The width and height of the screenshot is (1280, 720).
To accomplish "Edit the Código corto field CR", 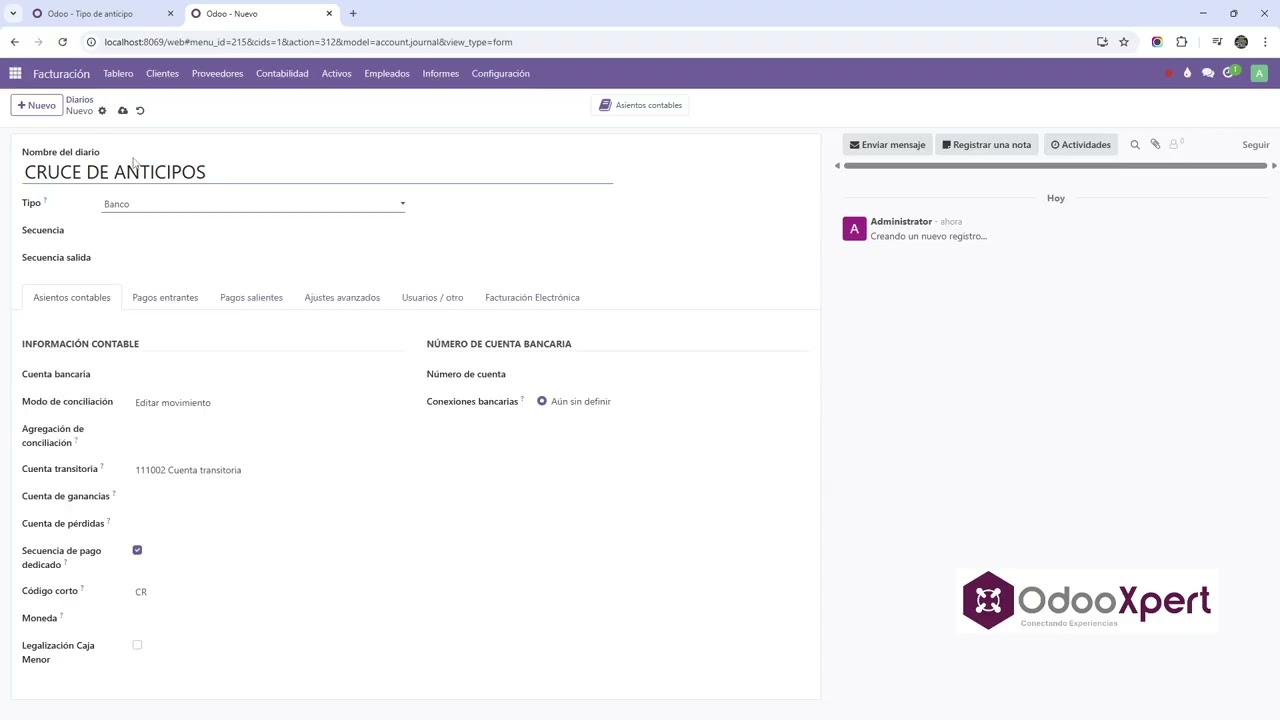I will (x=270, y=592).
